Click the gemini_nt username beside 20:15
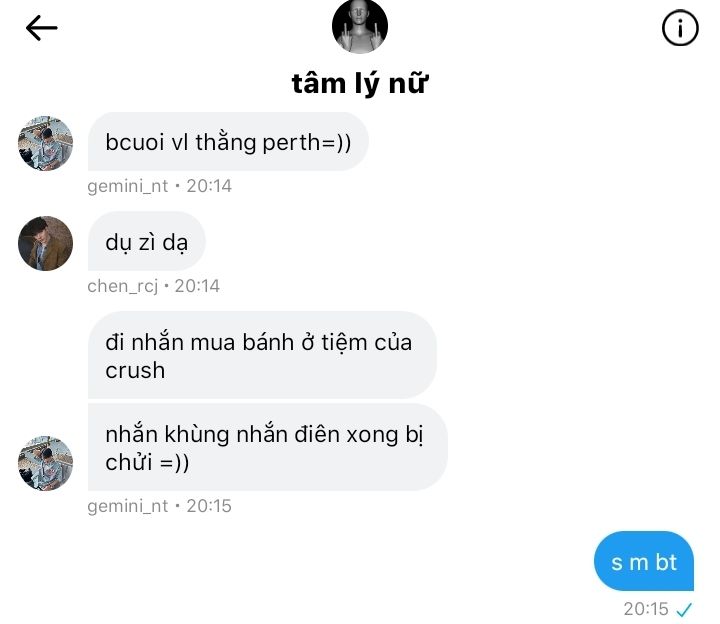This screenshot has height=624, width=720. (128, 506)
